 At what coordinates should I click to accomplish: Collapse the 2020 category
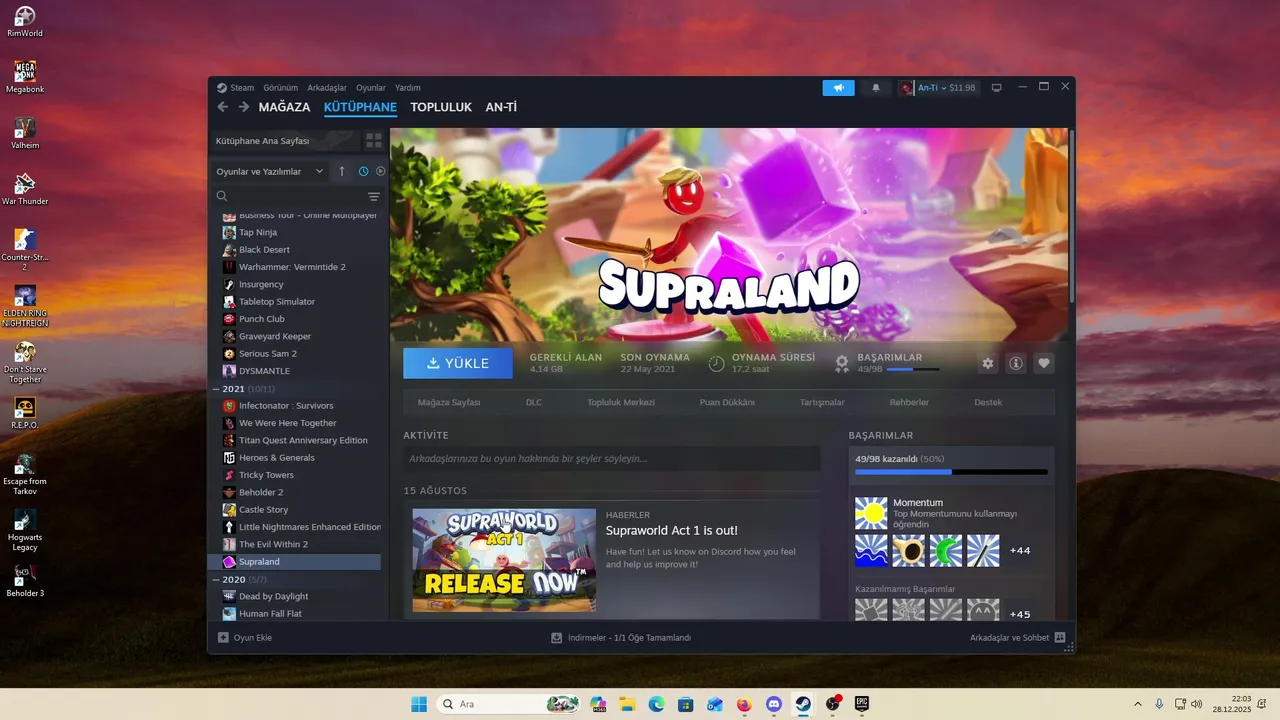(217, 579)
